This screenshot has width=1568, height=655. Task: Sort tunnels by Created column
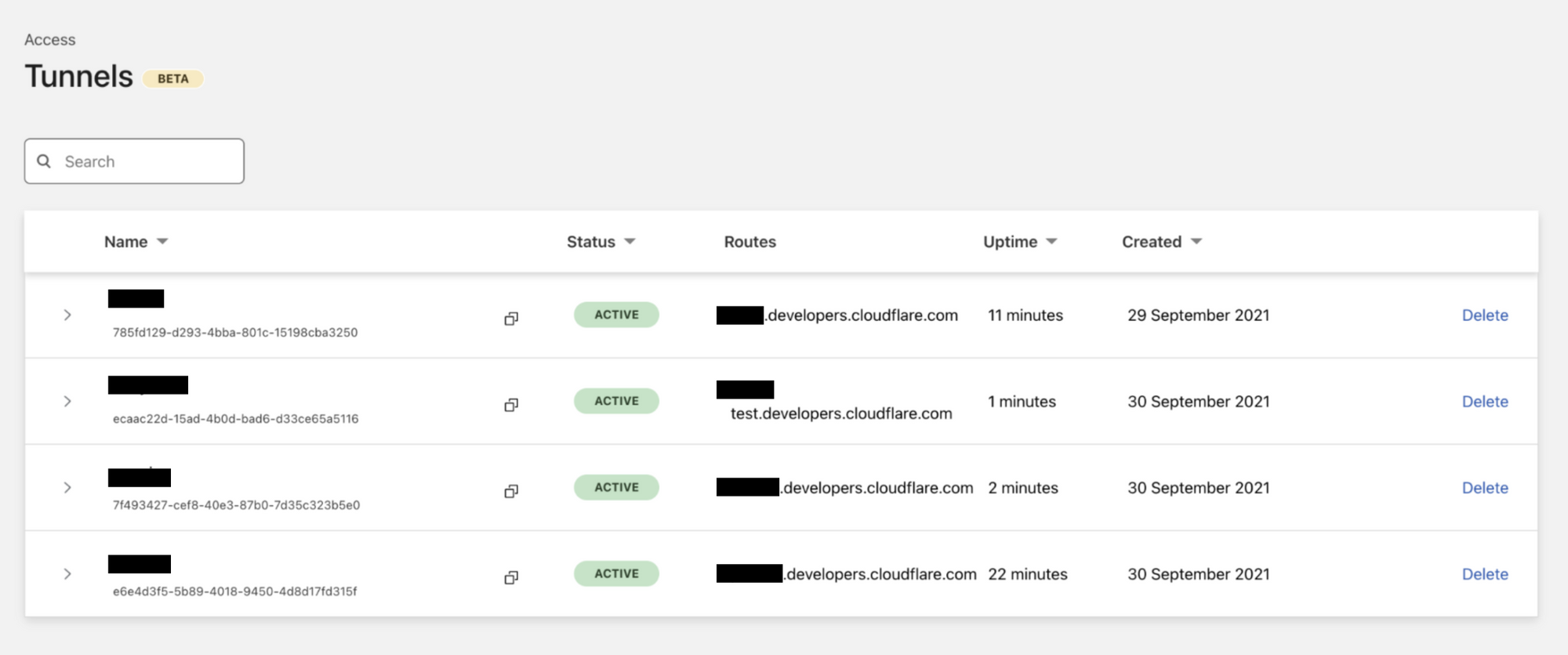[1161, 242]
